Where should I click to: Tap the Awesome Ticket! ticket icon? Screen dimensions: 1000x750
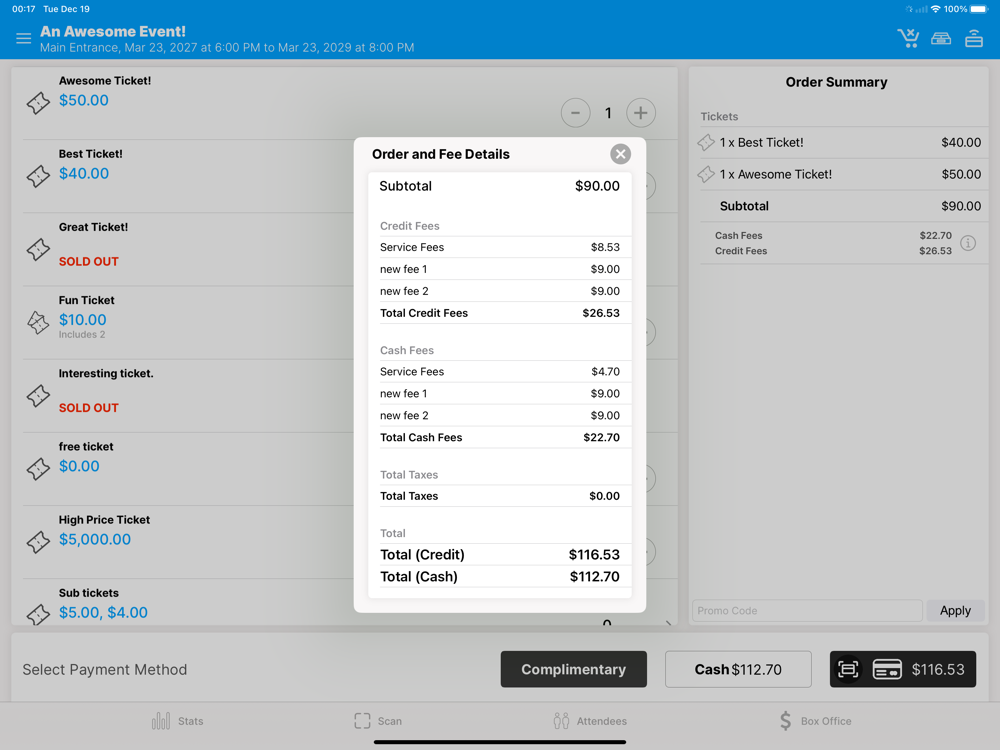click(x=38, y=103)
